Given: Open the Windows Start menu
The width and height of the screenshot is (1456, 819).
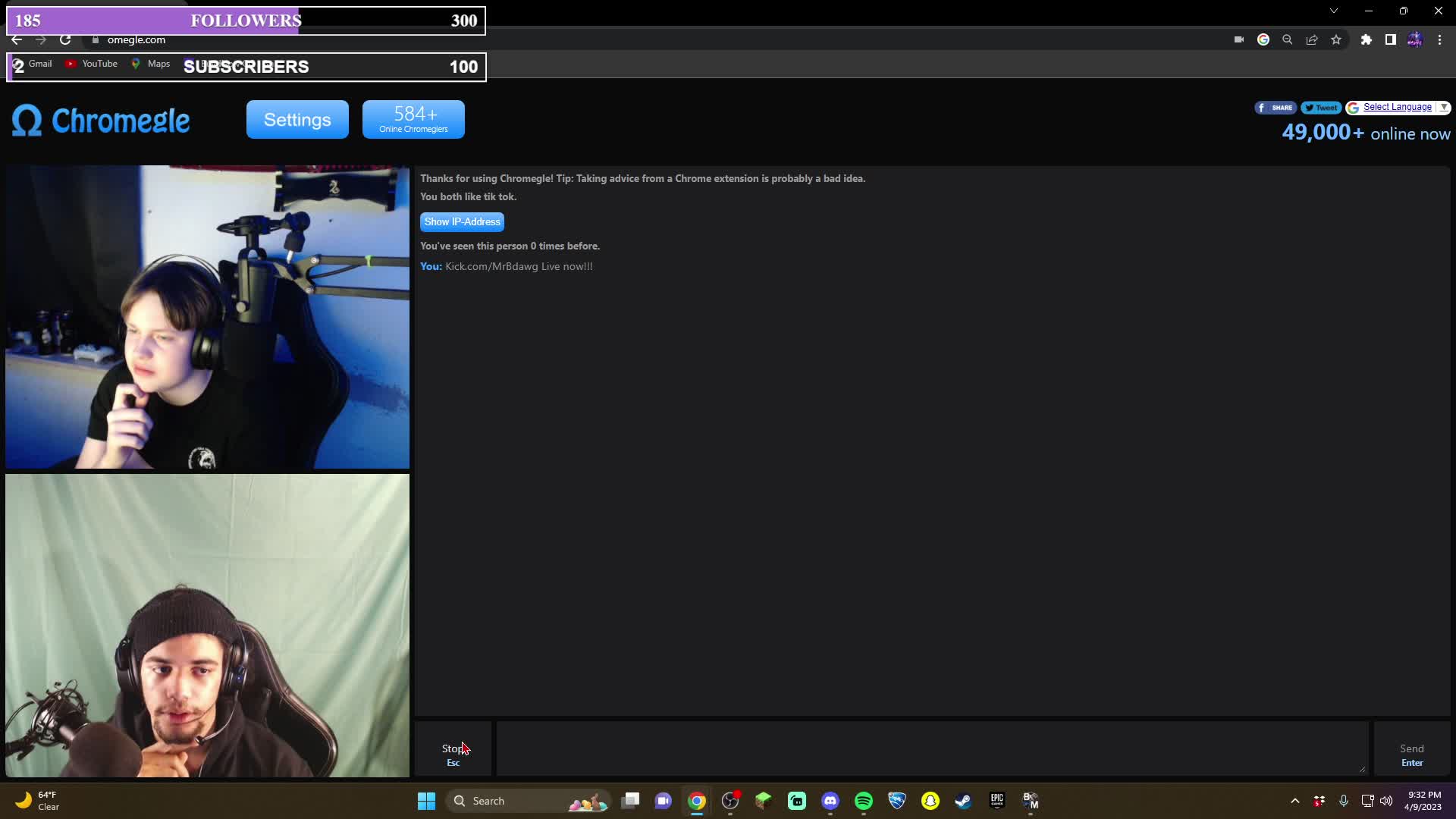Looking at the screenshot, I should coord(426,801).
